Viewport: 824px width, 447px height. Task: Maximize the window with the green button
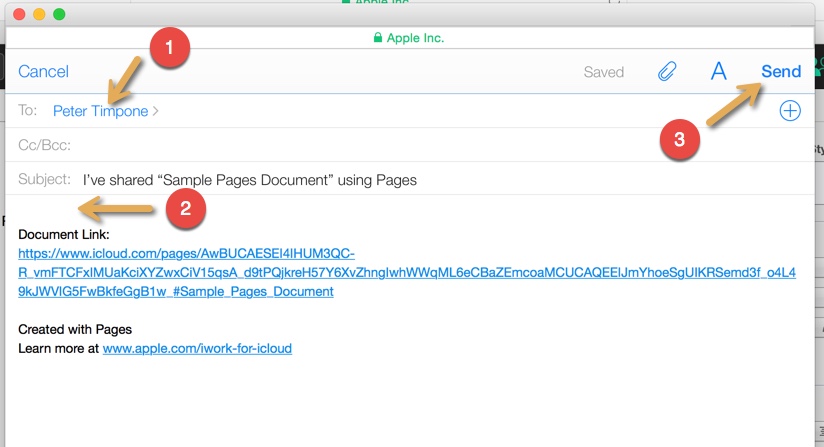59,14
